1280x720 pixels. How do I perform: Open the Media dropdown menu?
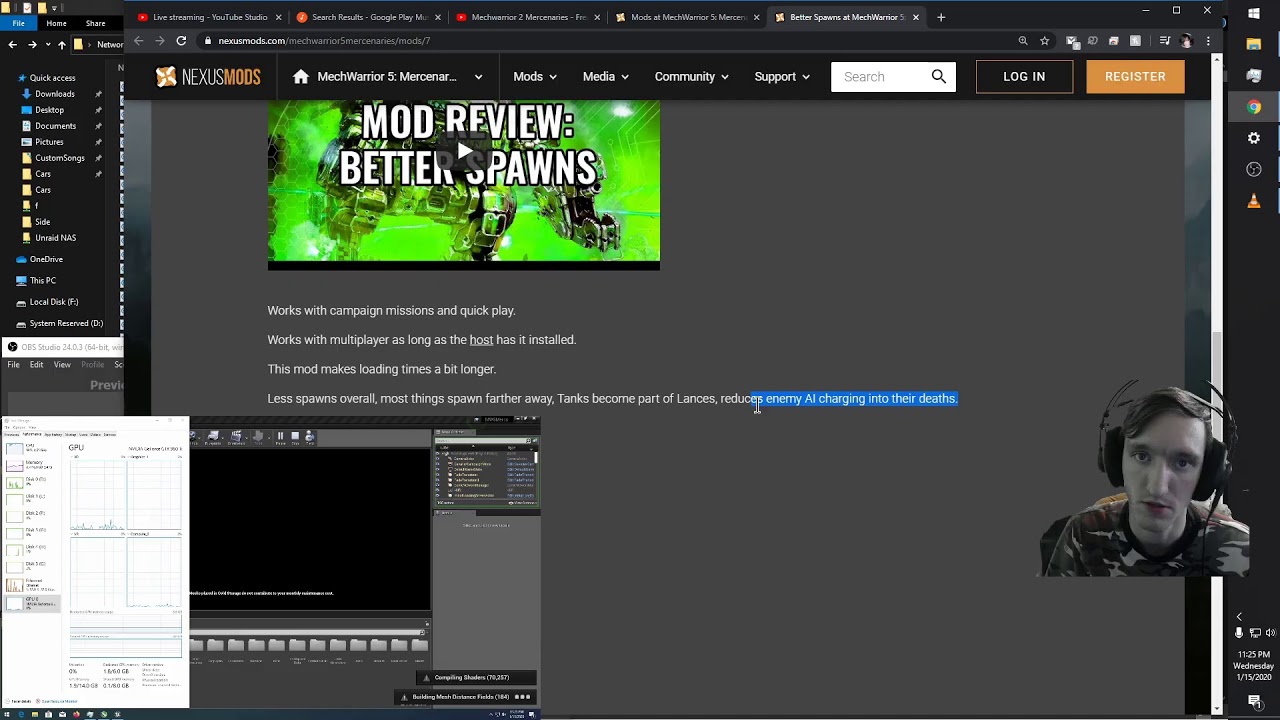606,77
